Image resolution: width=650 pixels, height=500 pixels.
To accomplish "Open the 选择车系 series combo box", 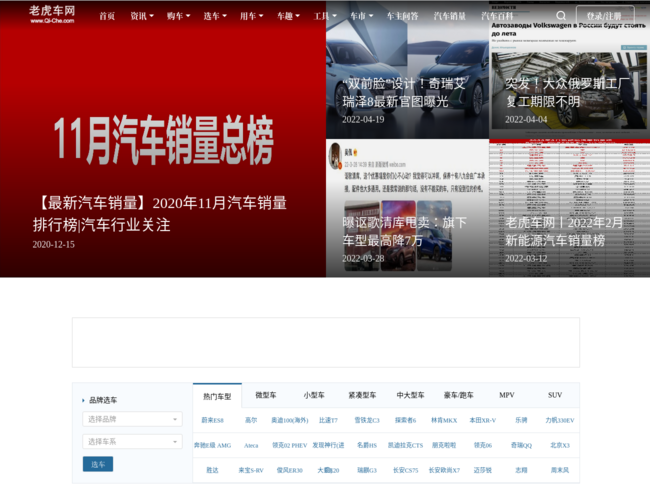I will [132, 441].
